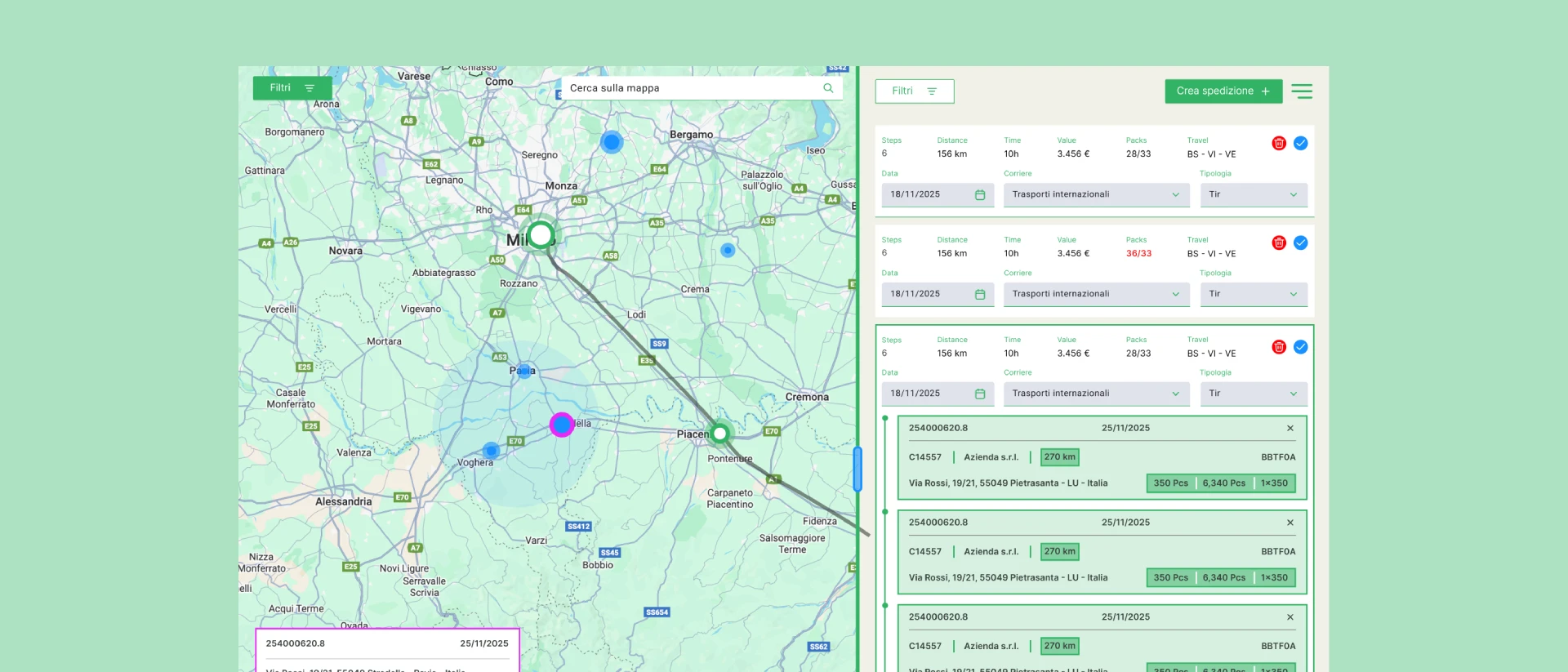Expand first shipment Tipologia Tir dropdown

[1254, 195]
